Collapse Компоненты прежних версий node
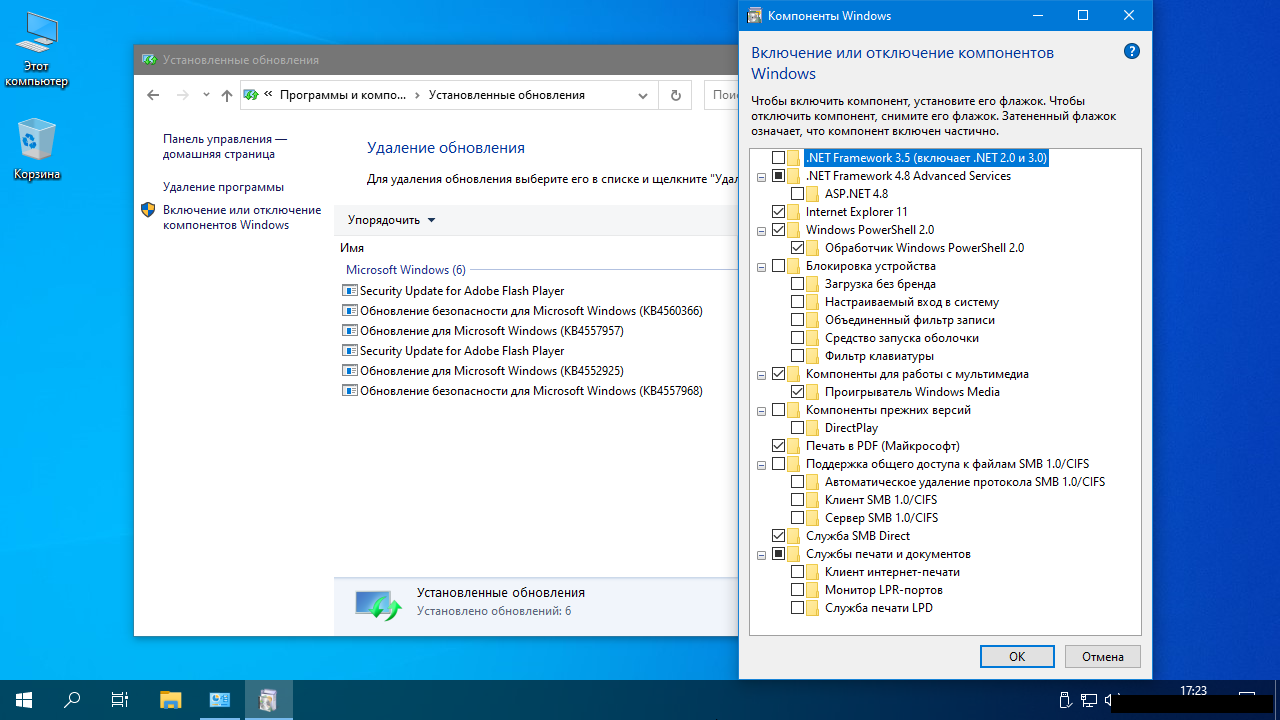The width and height of the screenshot is (1280, 720). tap(762, 410)
